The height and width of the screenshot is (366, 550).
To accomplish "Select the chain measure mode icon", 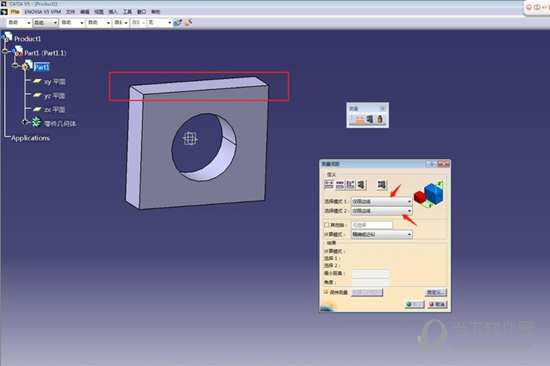I will [x=340, y=185].
